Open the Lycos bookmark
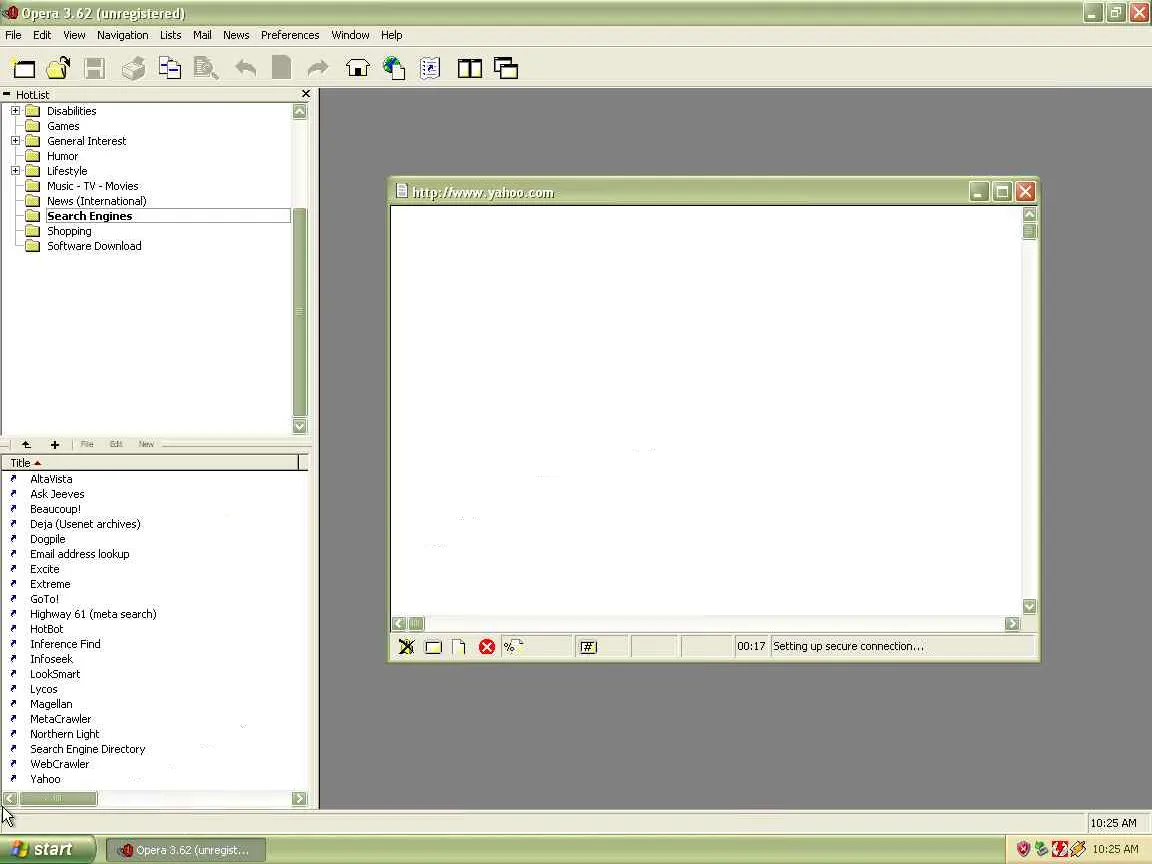This screenshot has width=1152, height=864. click(43, 689)
